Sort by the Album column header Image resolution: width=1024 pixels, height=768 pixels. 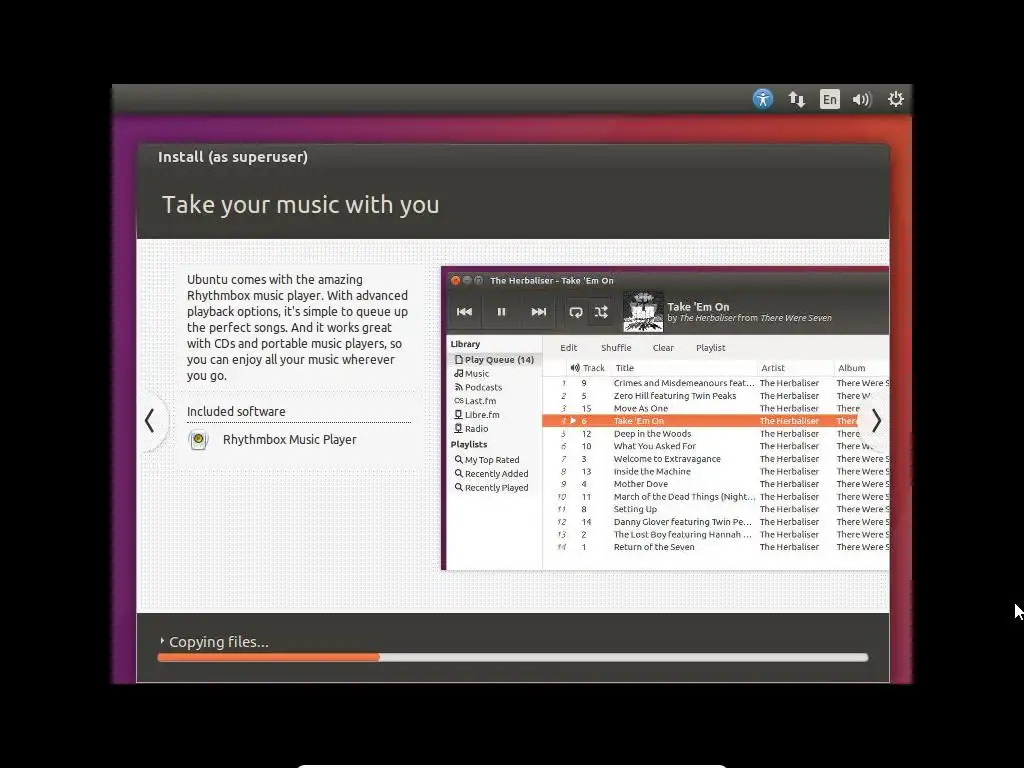point(852,368)
